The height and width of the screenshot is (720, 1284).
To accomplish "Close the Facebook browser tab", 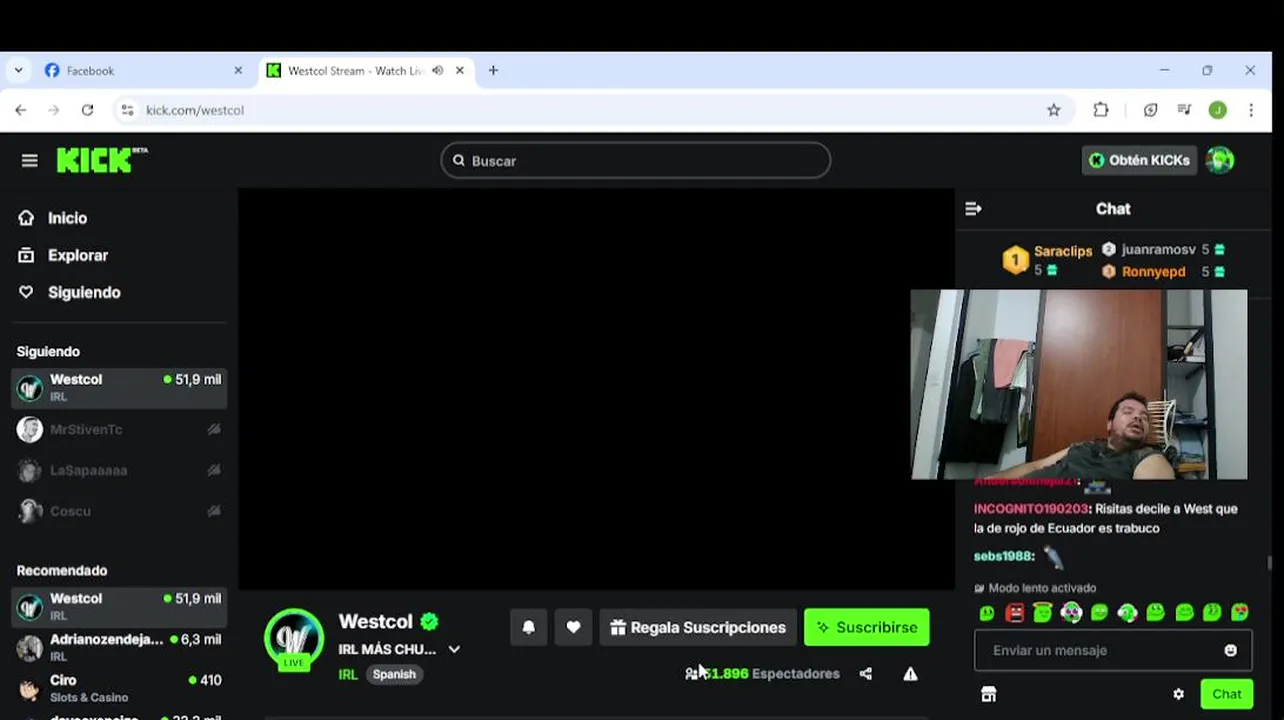I will point(238,71).
